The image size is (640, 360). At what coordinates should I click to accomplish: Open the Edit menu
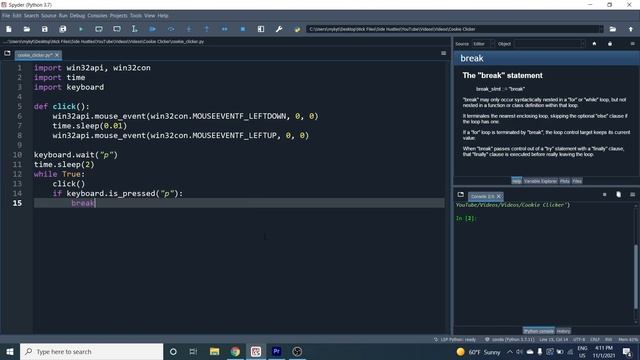click(x=17, y=16)
